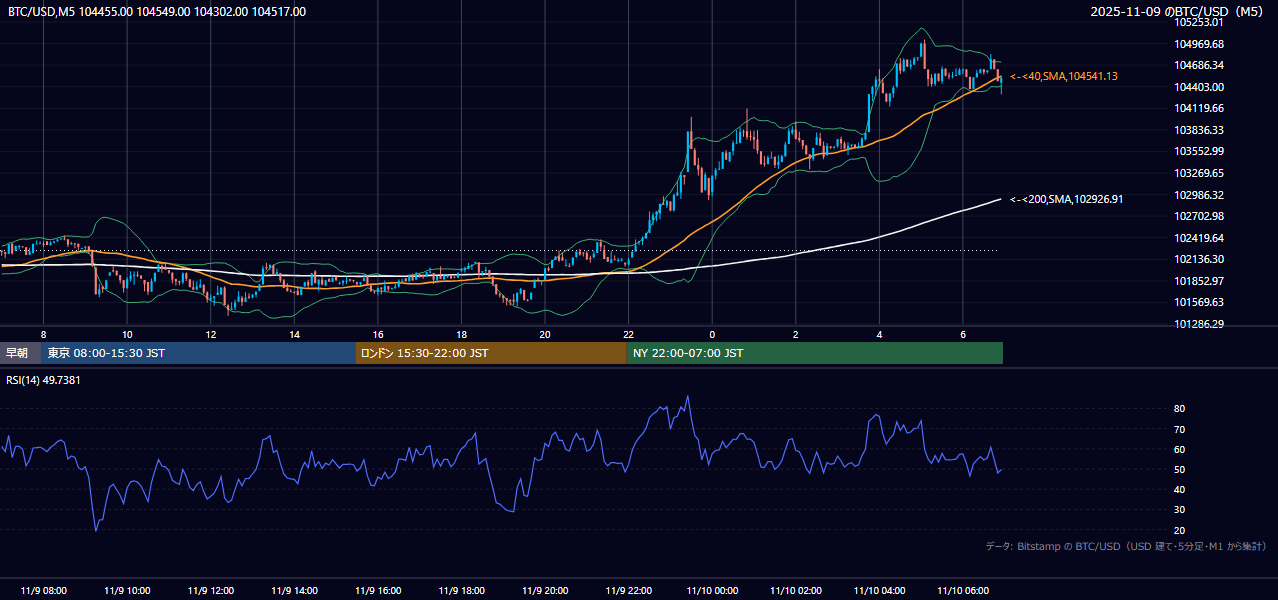Click price axis value 103836.33
Viewport: 1278px width, 600px height.
tap(1200, 130)
